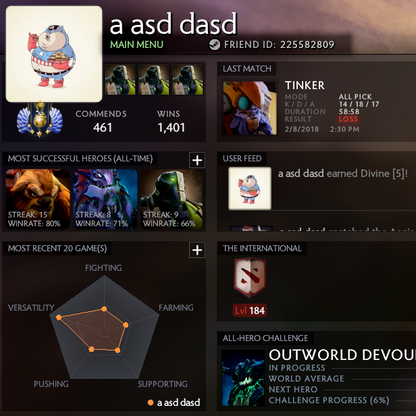Click the International Battle Pass shield icon

coord(250,277)
